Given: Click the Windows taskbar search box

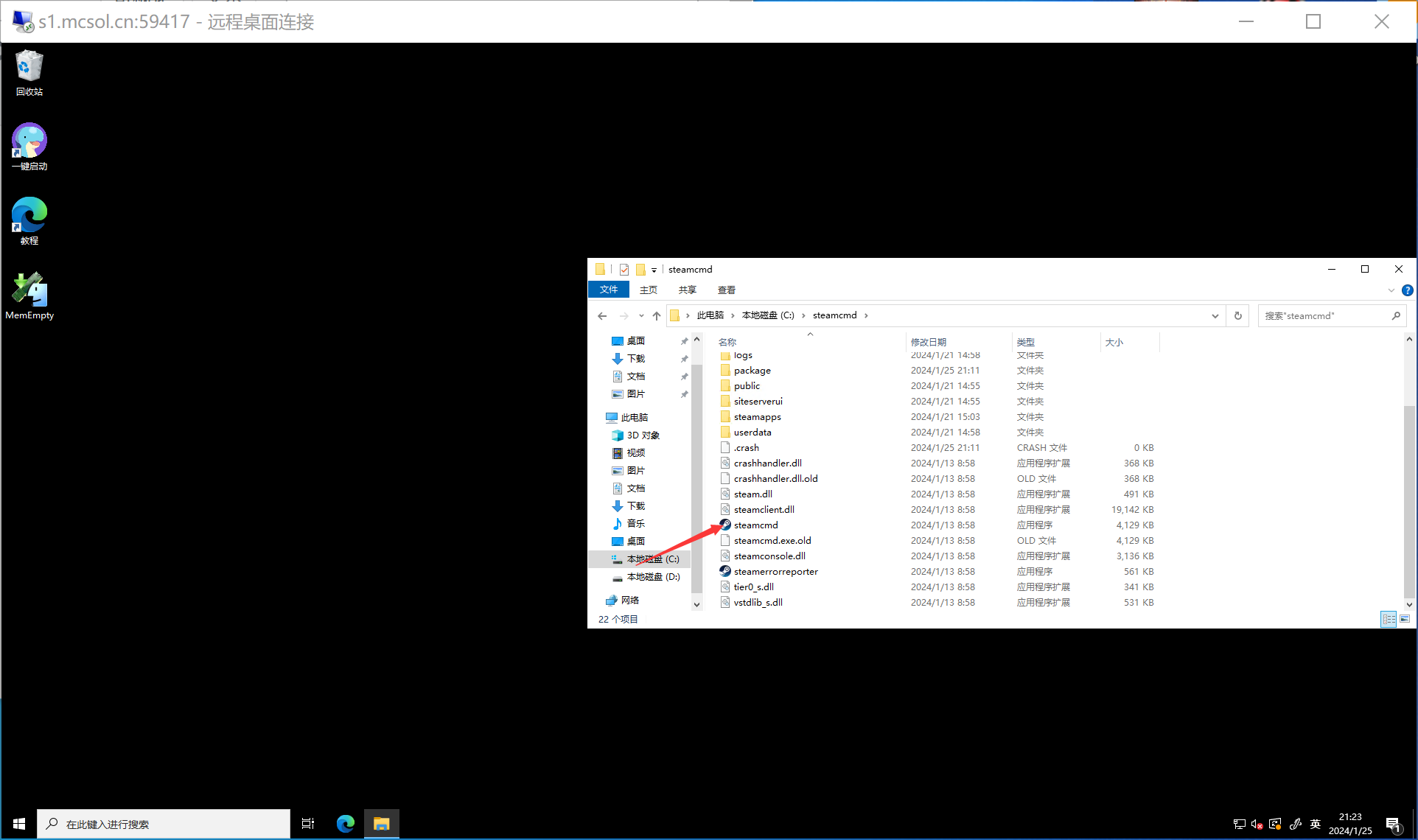Looking at the screenshot, I should [164, 824].
